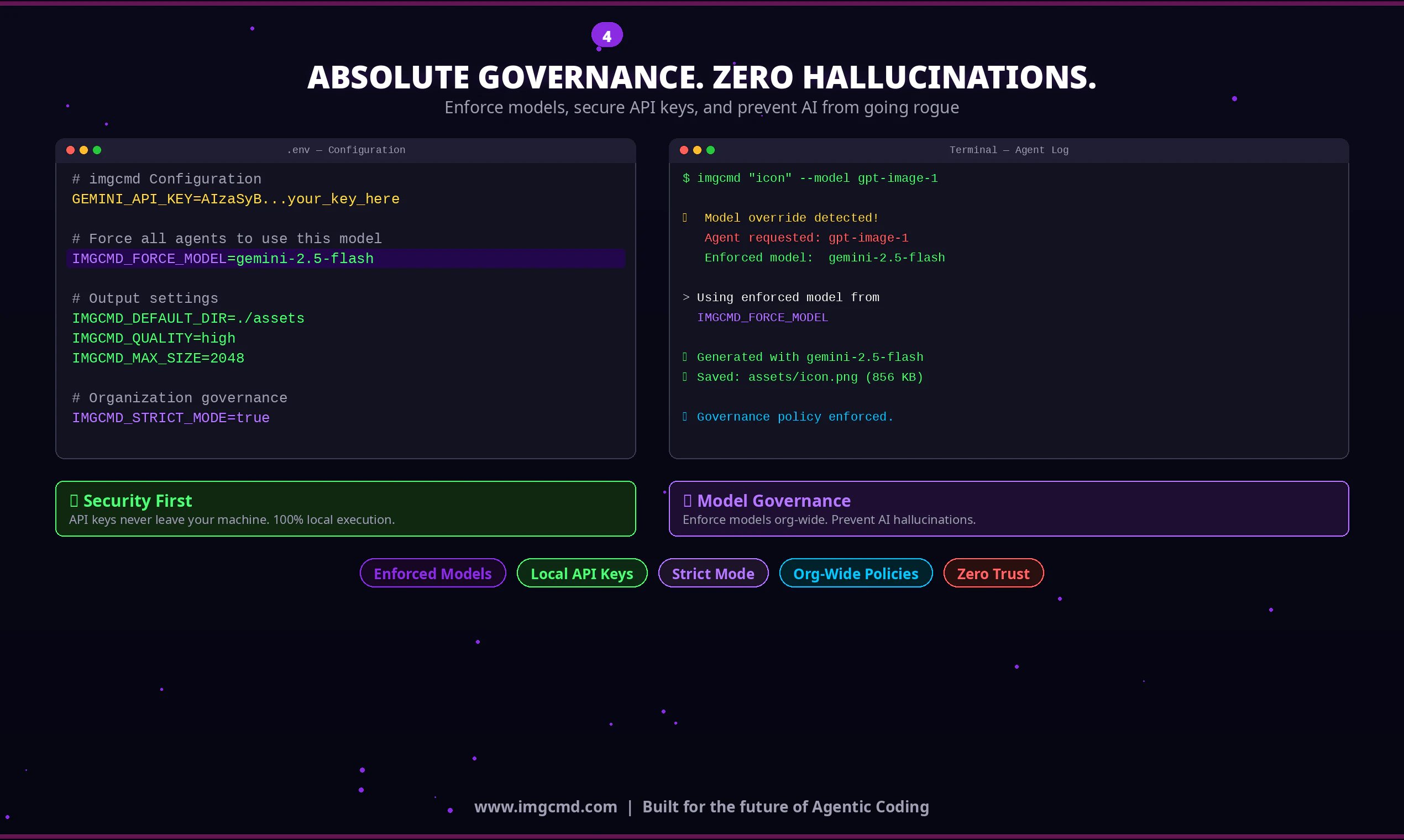
Task: Select the Org-Wide Policies pill
Action: pyautogui.click(x=856, y=574)
